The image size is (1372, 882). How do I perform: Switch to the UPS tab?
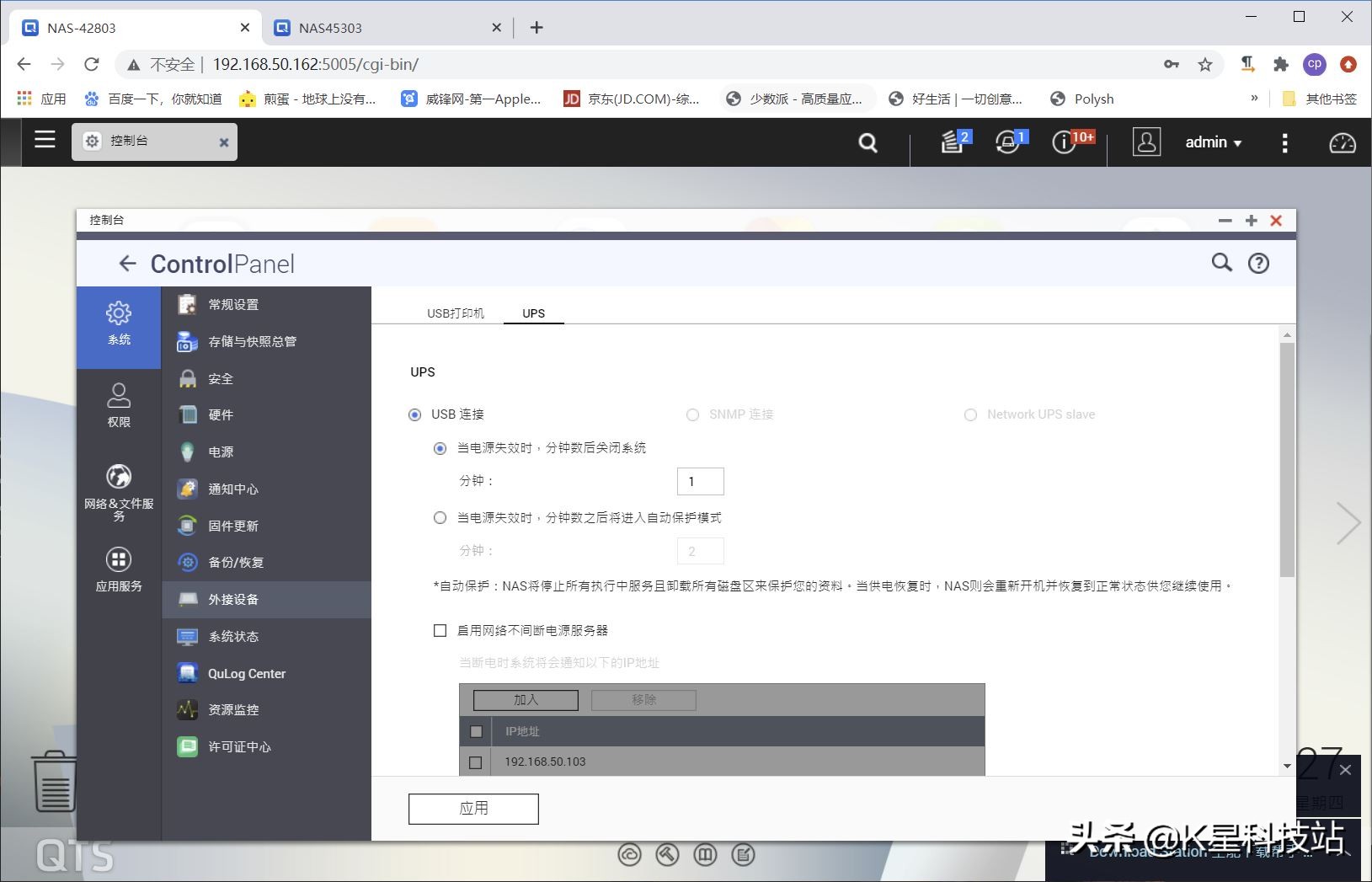click(533, 313)
